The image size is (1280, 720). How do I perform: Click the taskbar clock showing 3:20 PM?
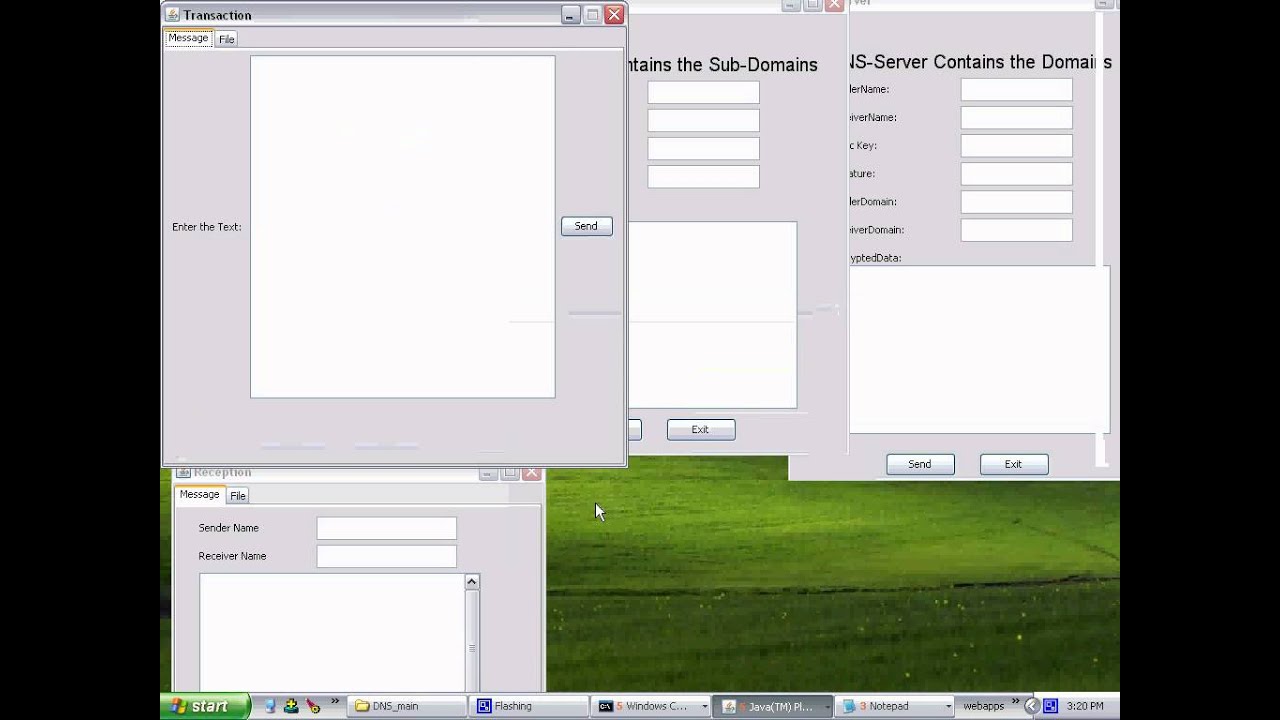click(1086, 706)
